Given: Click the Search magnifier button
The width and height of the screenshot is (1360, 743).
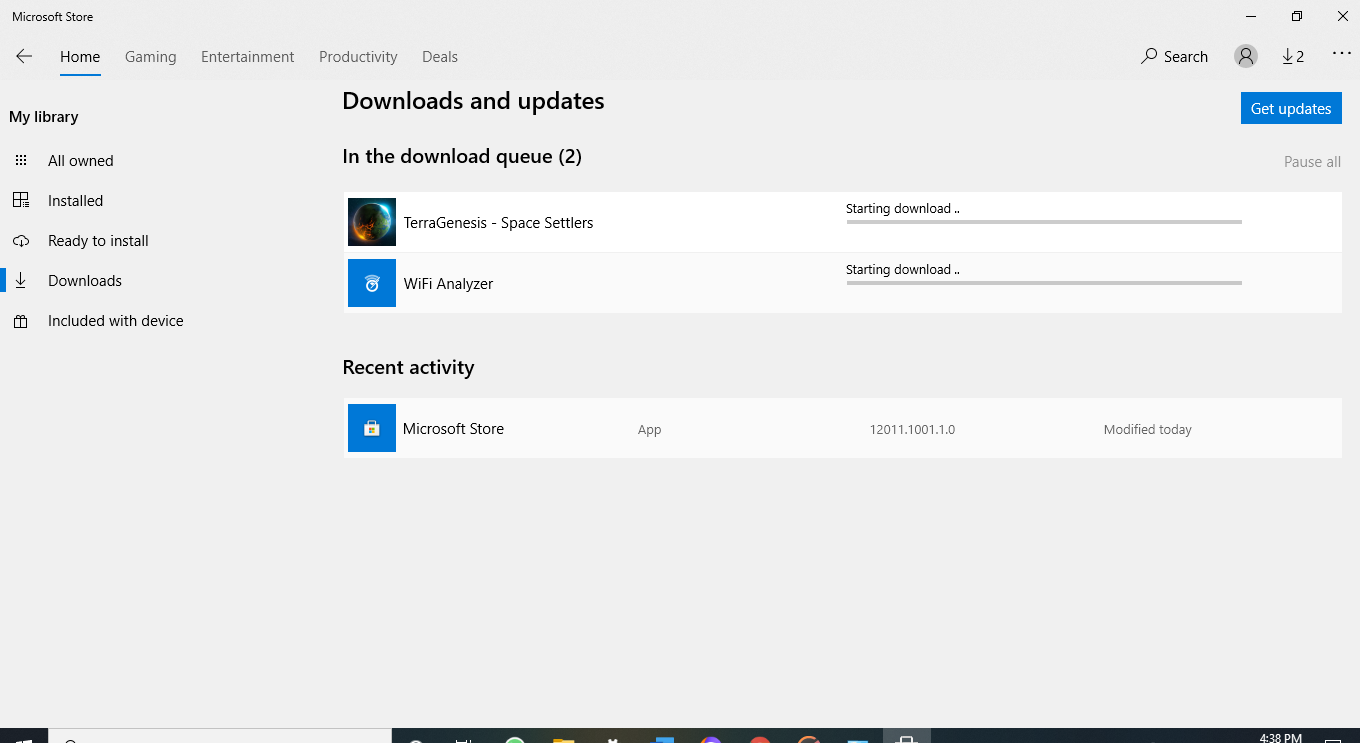Looking at the screenshot, I should (x=1174, y=57).
